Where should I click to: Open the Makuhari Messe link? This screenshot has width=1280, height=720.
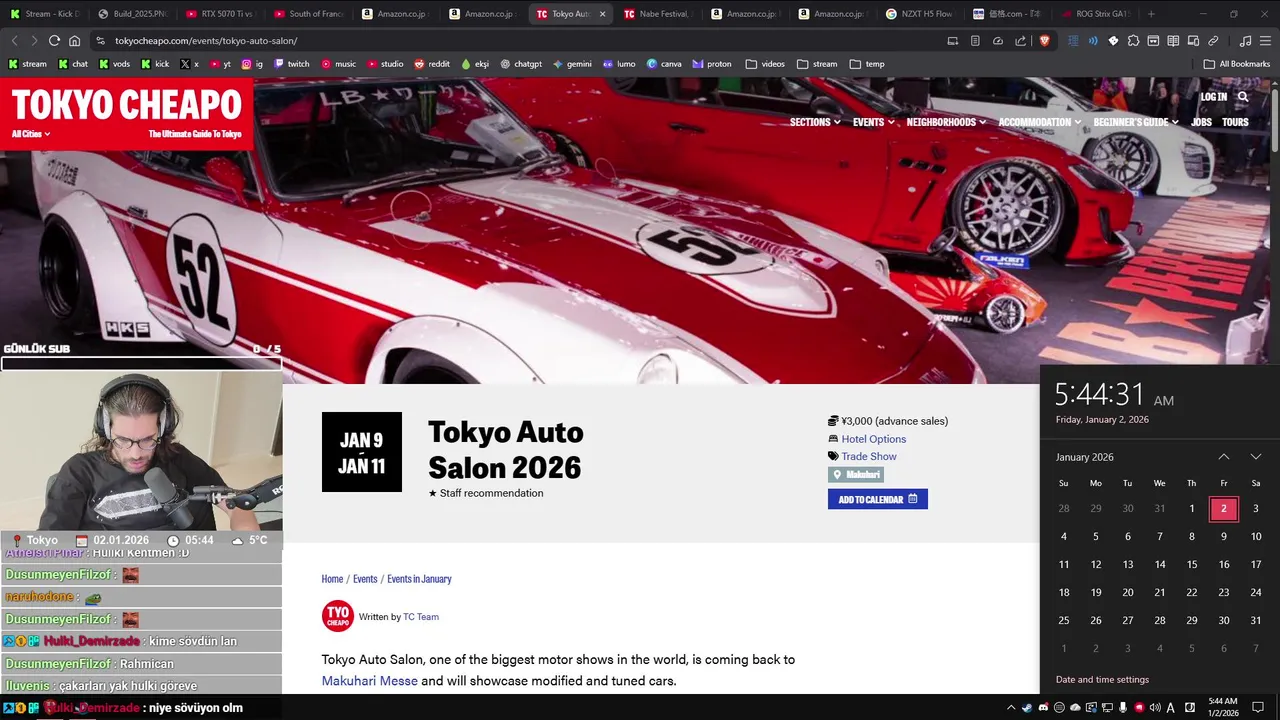370,681
